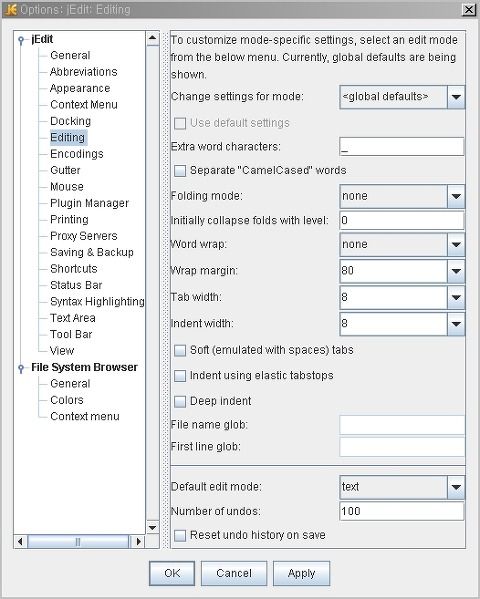Viewport: 480px width, 599px height.
Task: Click the jEdit logo icon in title bar
Action: tap(11, 9)
